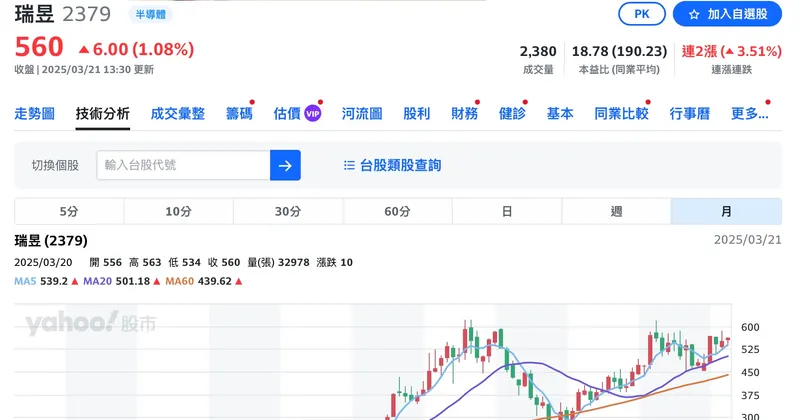Image resolution: width=800 pixels, height=420 pixels.
Task: Click the VIP badge beside 估價
Action: (313, 114)
